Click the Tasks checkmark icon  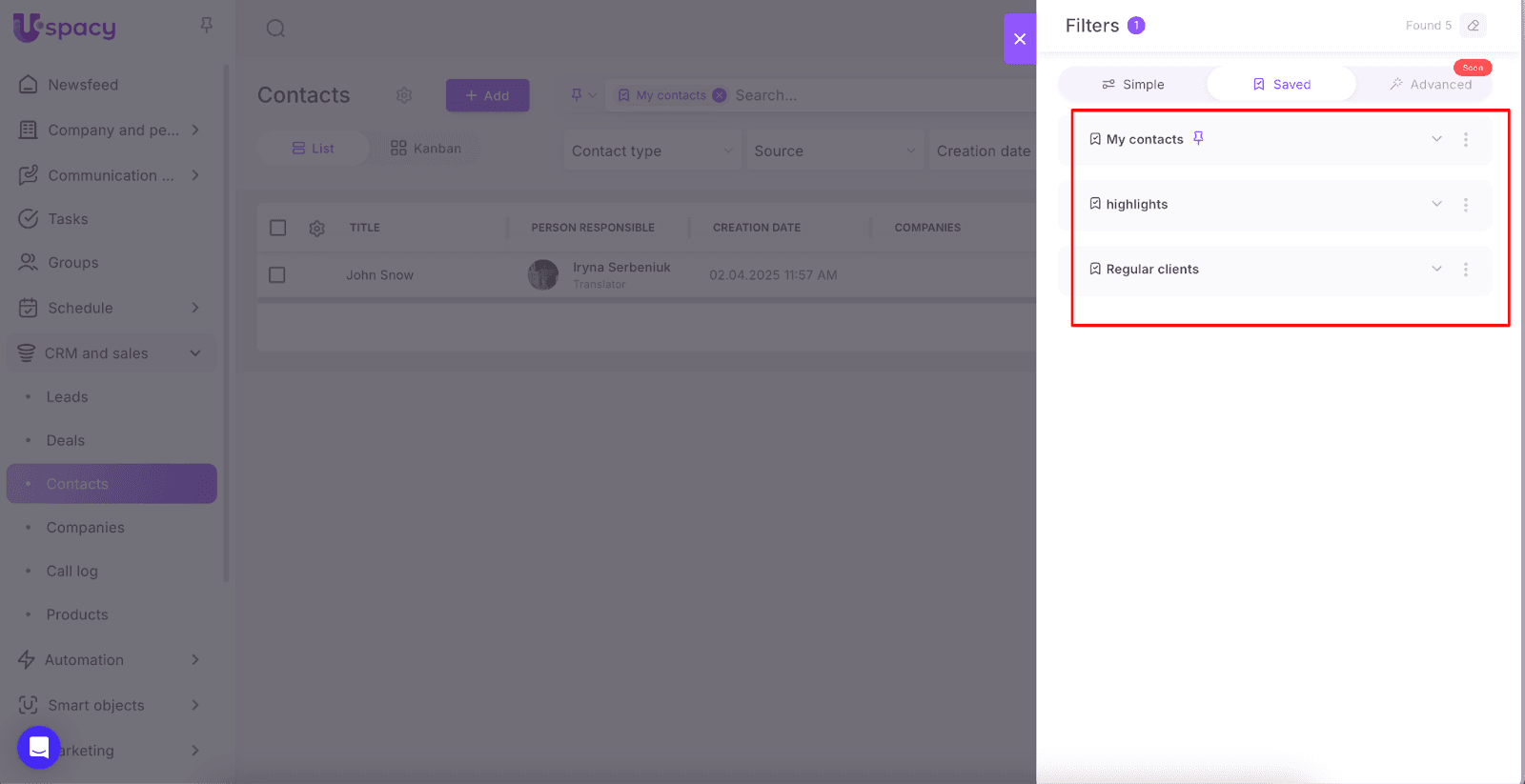29,218
